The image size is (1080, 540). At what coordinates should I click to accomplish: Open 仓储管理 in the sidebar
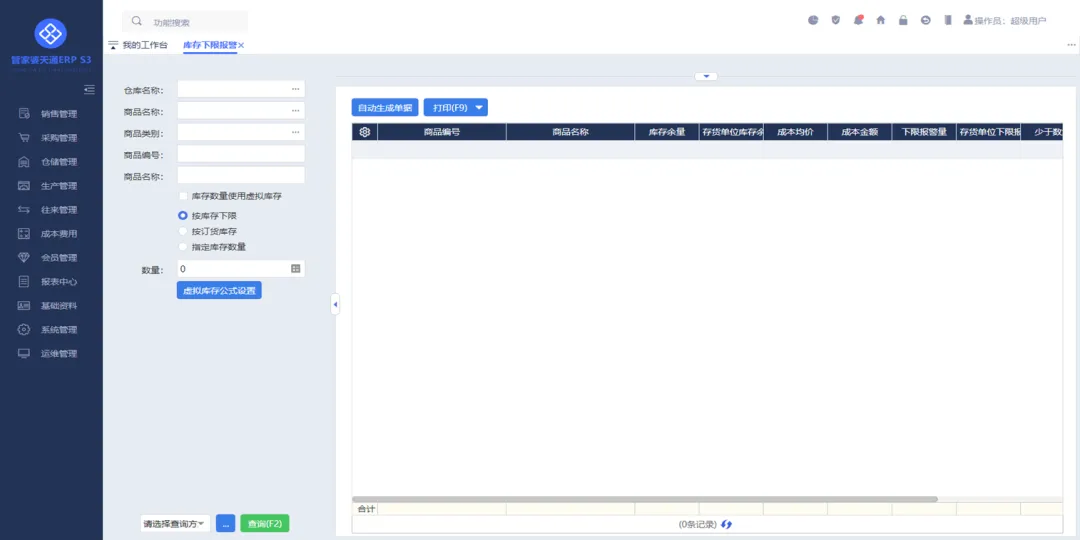click(x=58, y=162)
